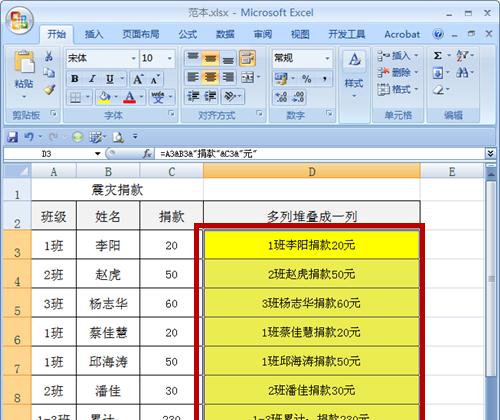
Task: Open the 样式 styles gallery
Action: pyautogui.click(x=354, y=75)
